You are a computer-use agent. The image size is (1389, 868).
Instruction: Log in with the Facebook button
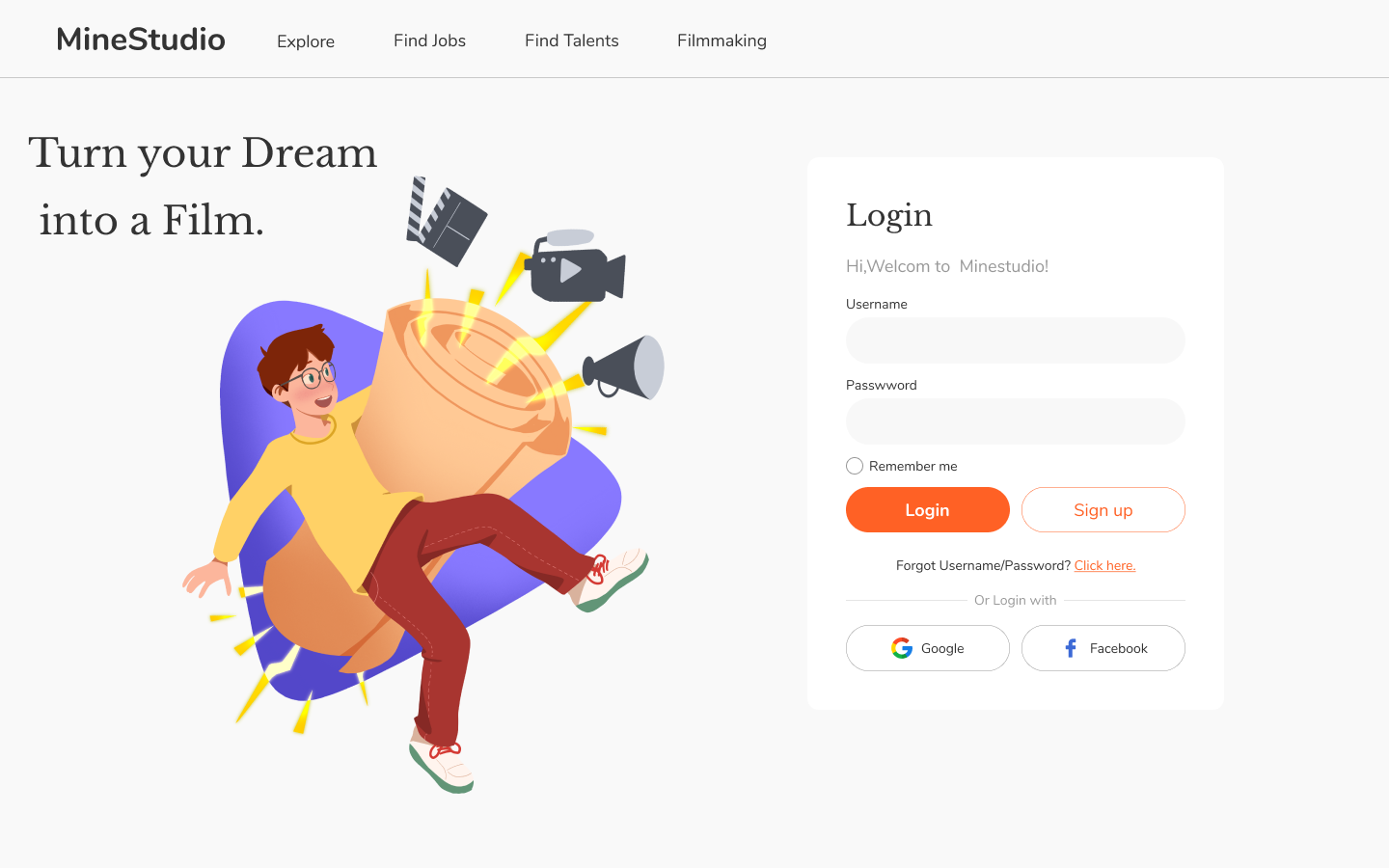click(x=1103, y=648)
